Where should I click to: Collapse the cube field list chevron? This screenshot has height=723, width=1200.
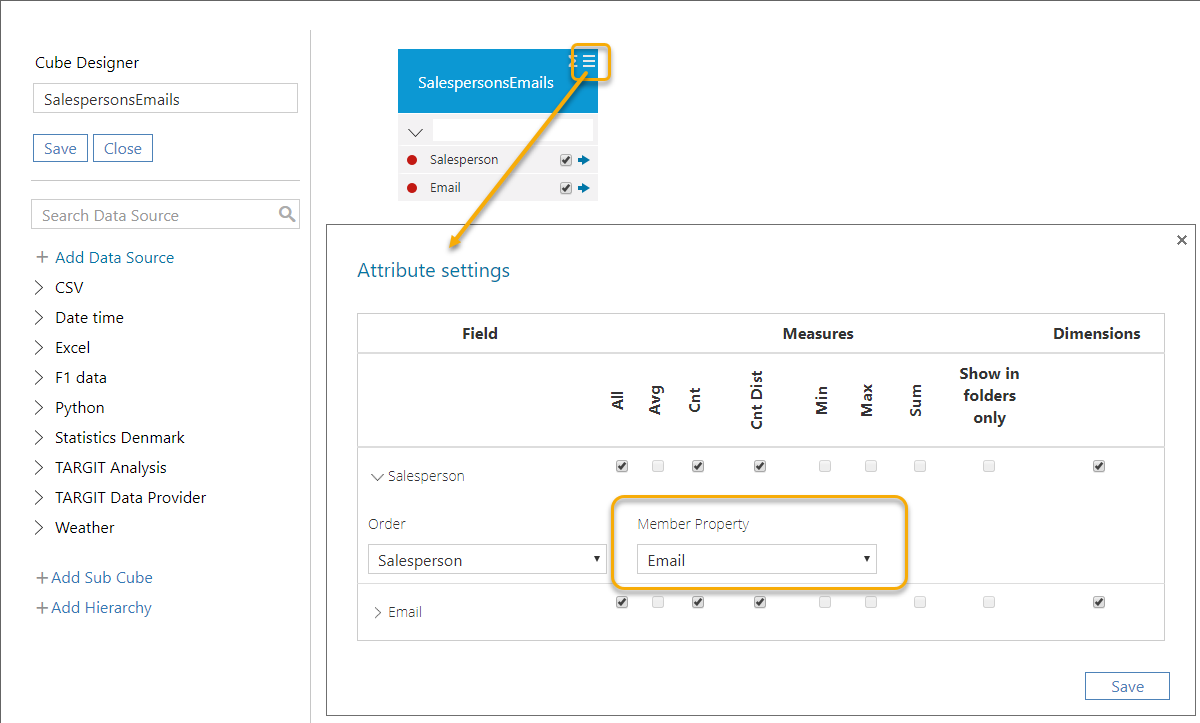tap(416, 132)
